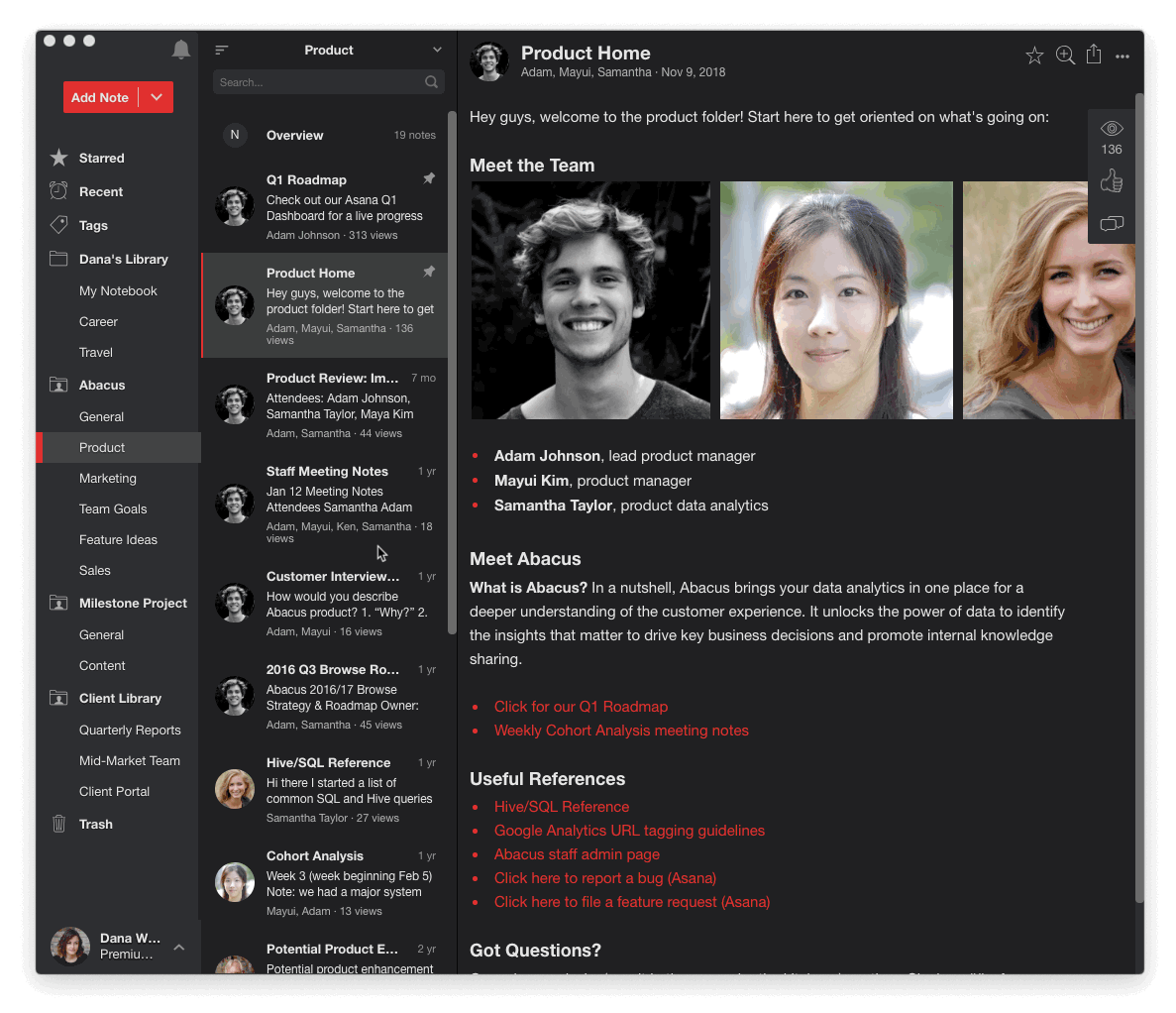Open the zoom/search-in-note magnifier icon
The height and width of the screenshot is (1013, 1176).
1064,56
